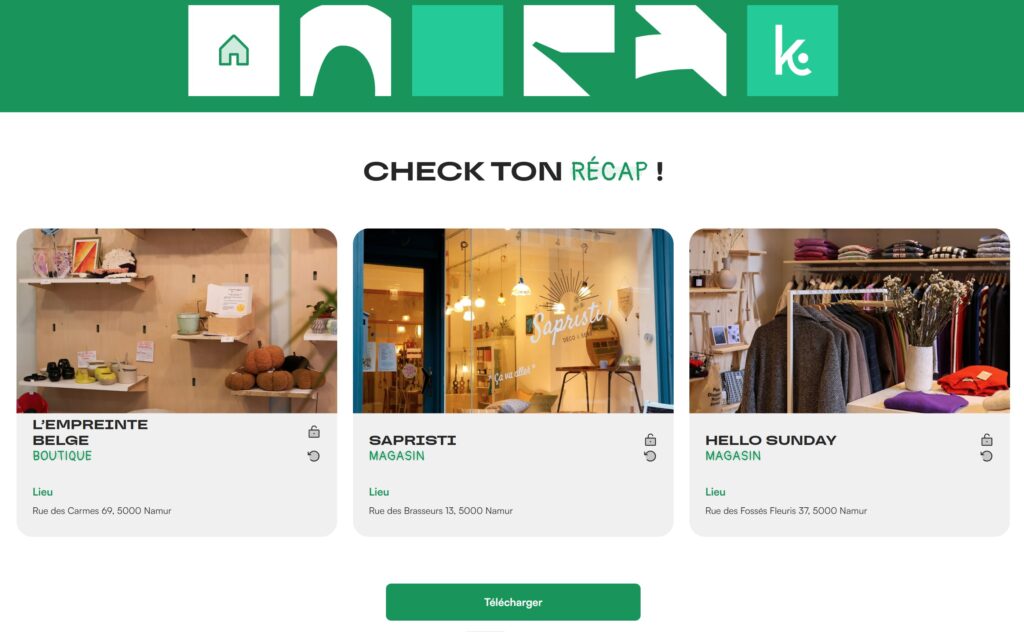Toggle the lock icon on L'Empreinte Belge card
1024x632 pixels.
click(314, 432)
